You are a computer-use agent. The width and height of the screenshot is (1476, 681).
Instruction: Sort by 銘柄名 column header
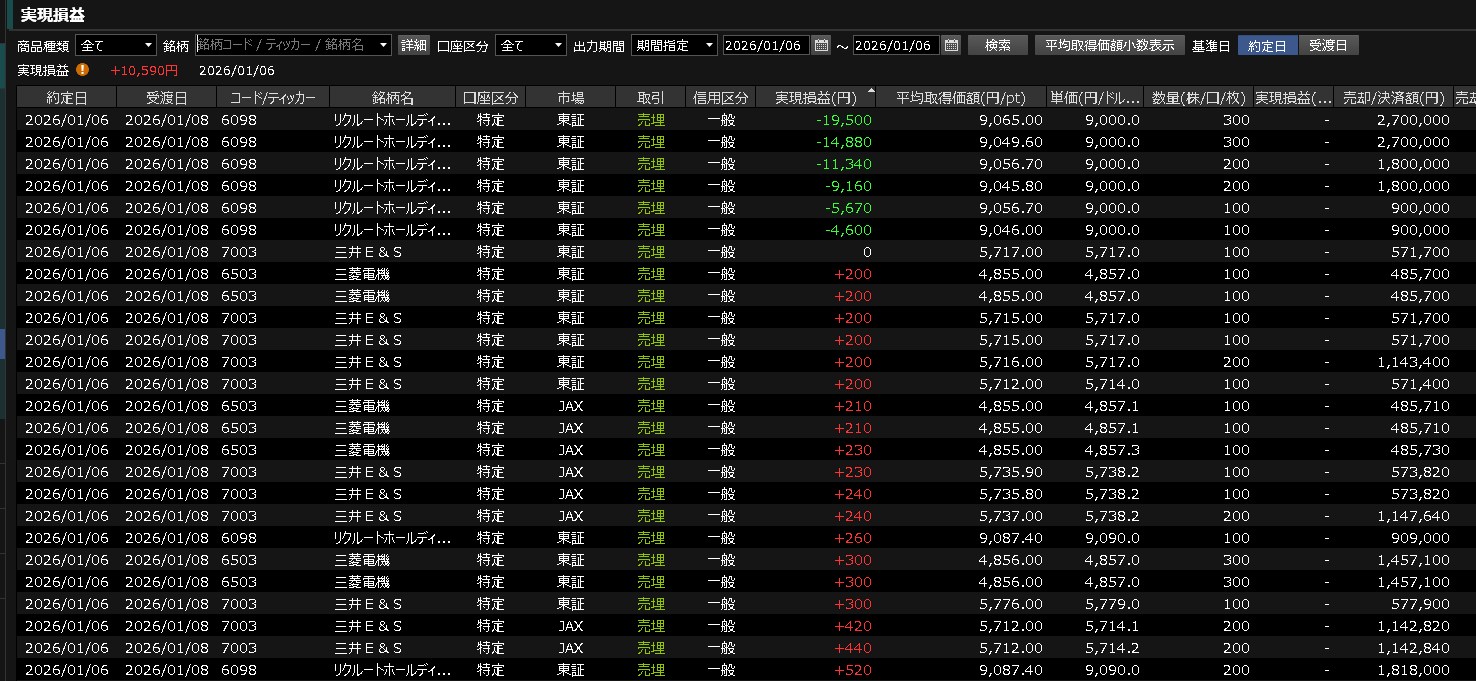coord(392,97)
